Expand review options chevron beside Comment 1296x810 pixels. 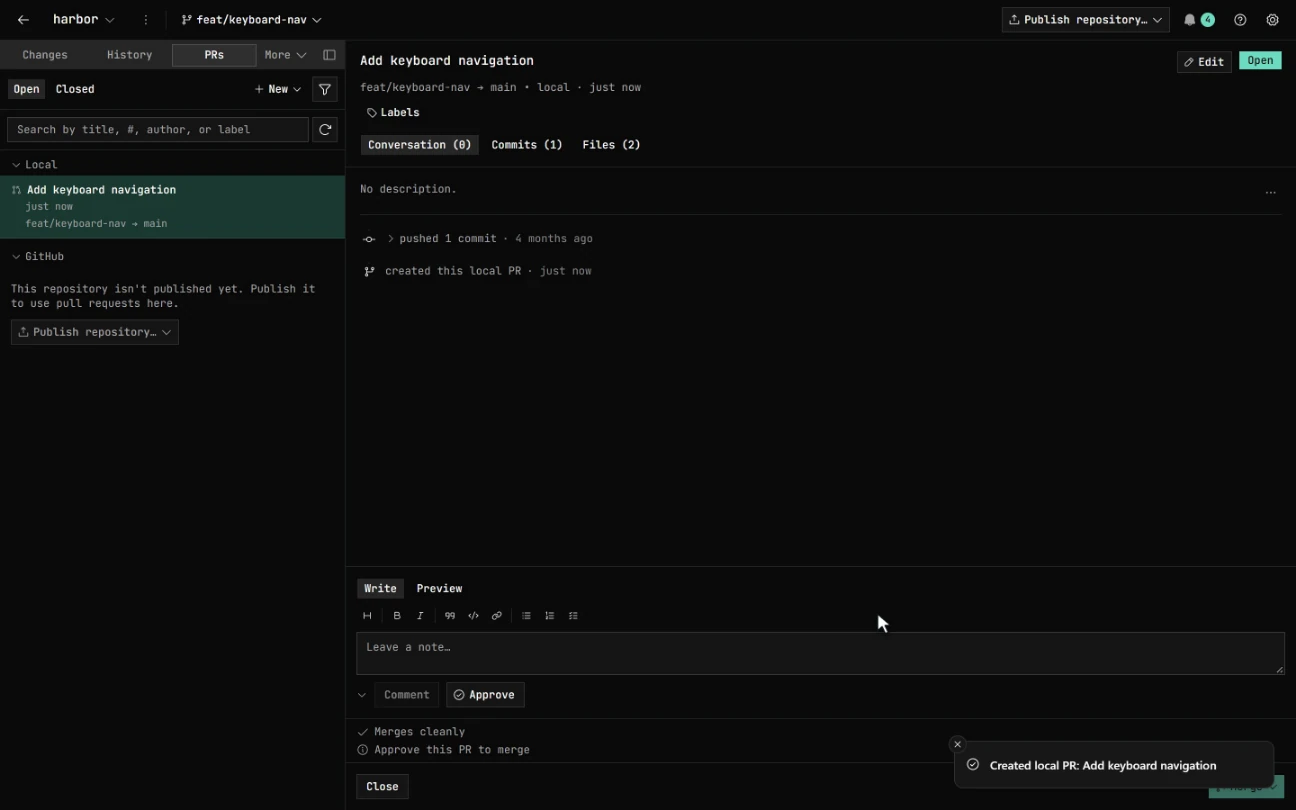coord(362,695)
